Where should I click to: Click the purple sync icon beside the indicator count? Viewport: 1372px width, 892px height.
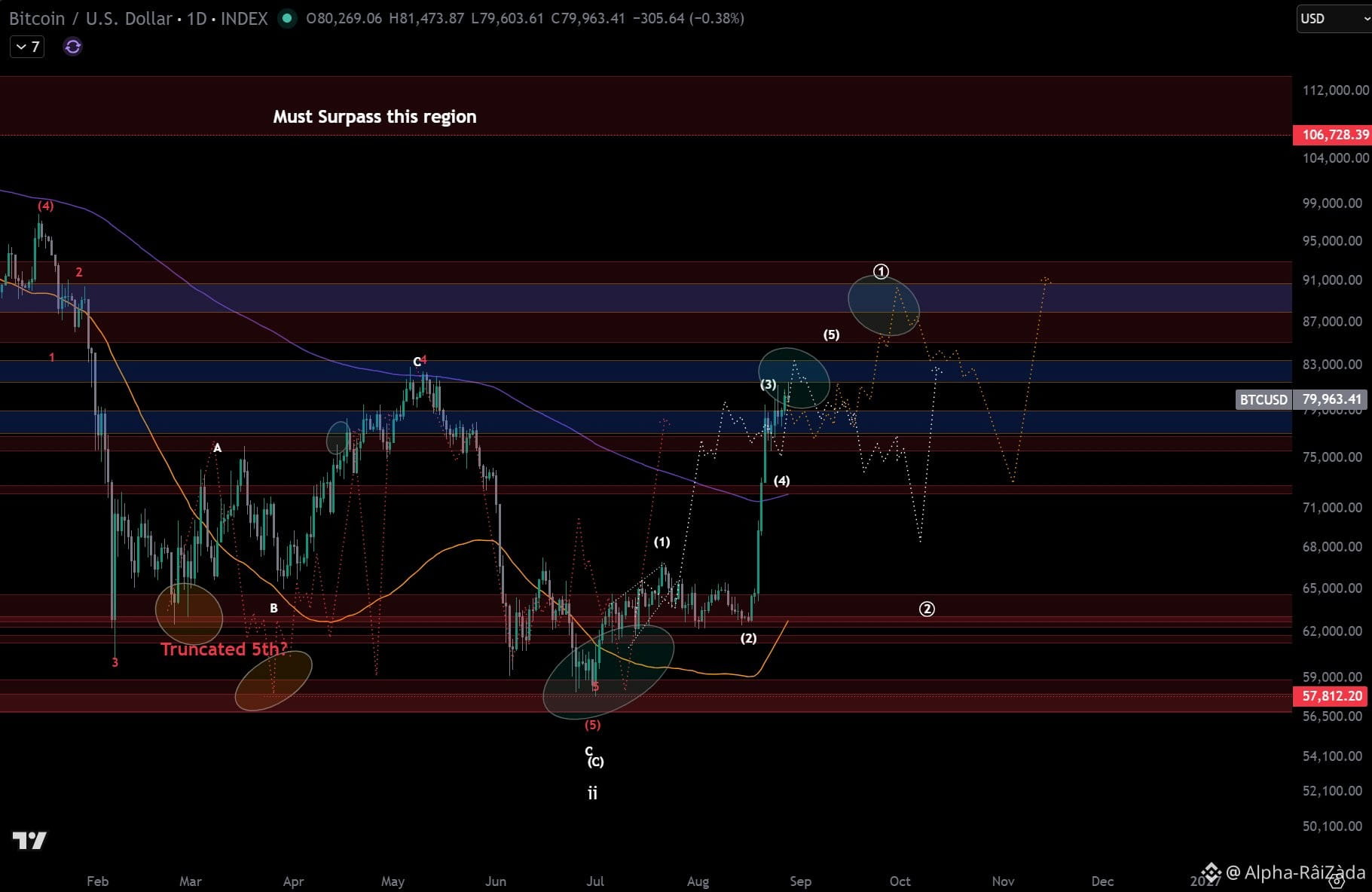click(73, 47)
